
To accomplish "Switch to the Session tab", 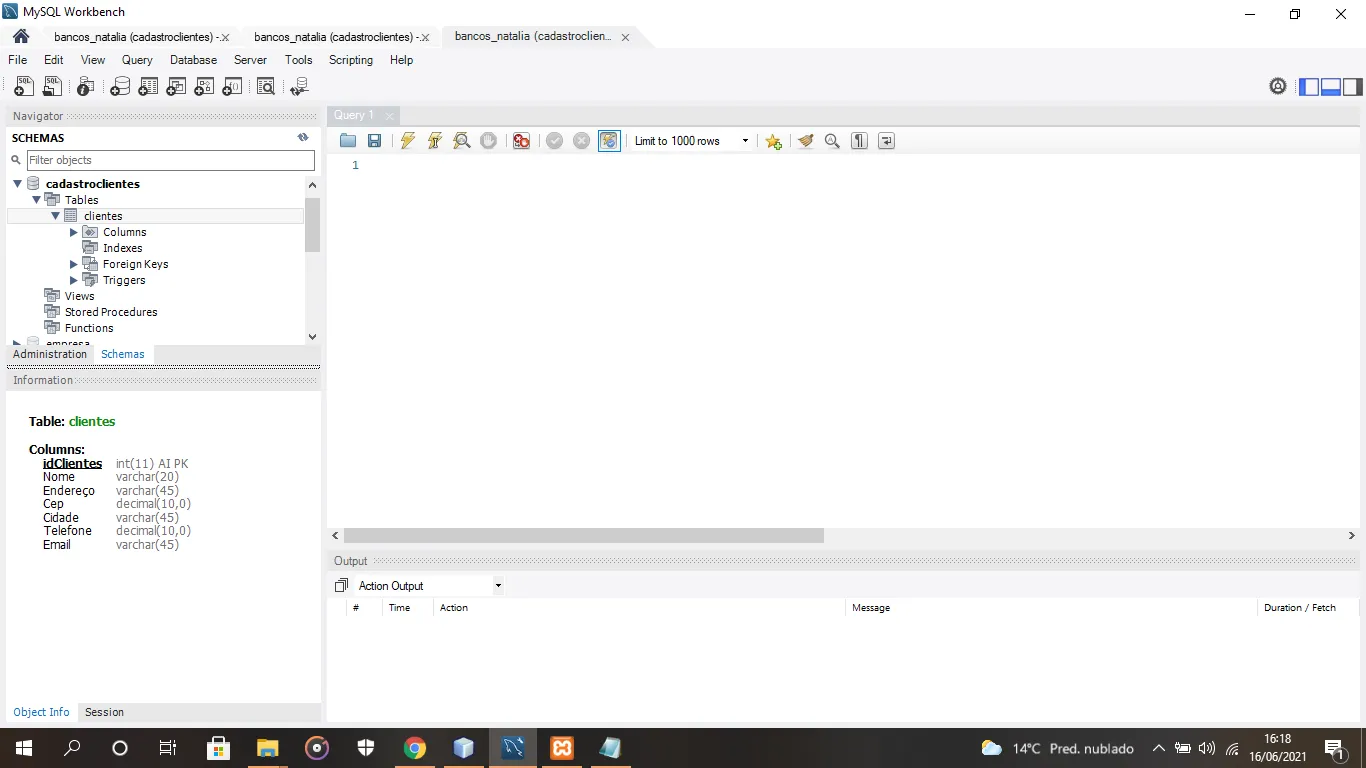I will point(104,712).
